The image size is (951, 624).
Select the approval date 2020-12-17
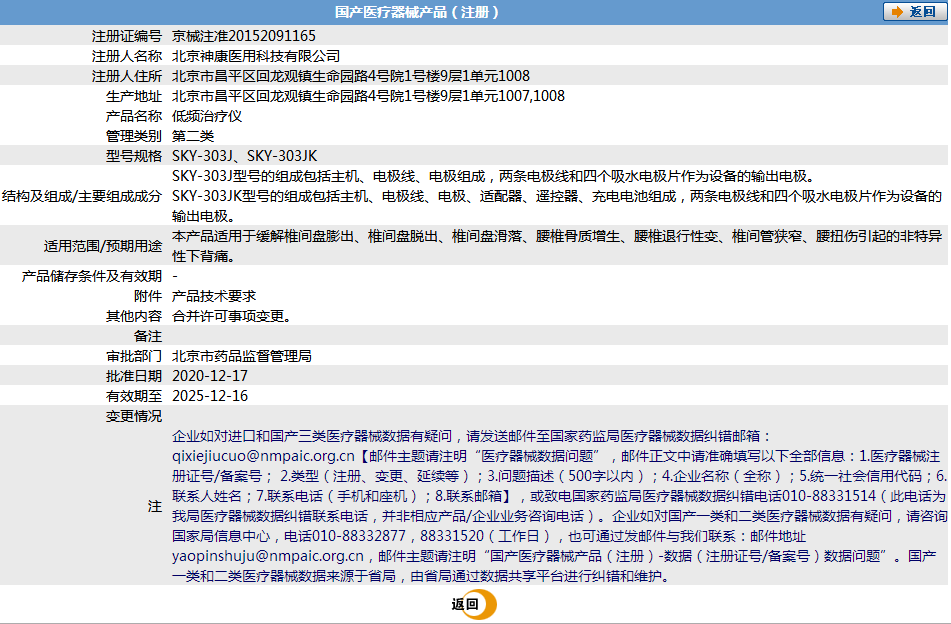(210, 377)
